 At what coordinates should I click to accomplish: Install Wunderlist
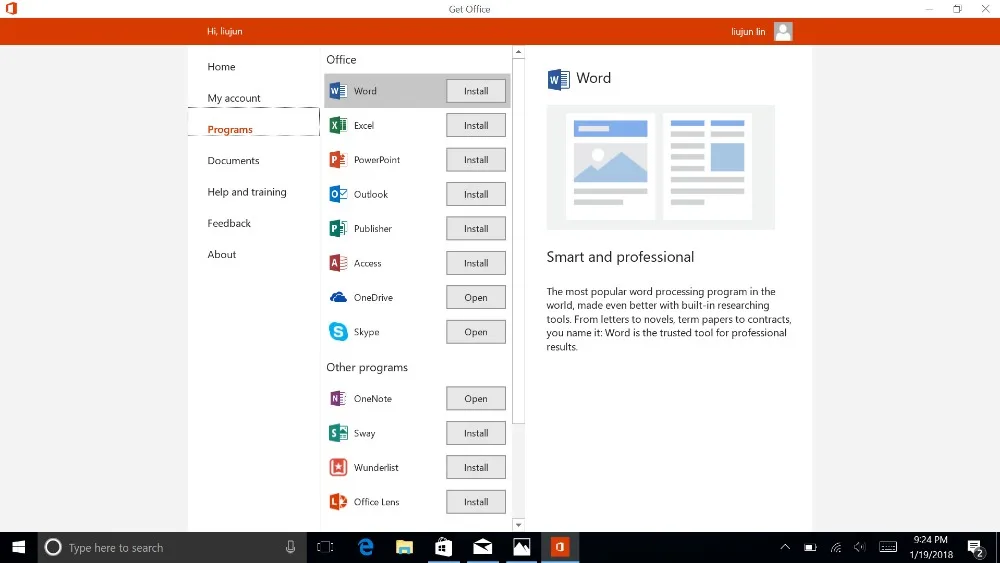click(x=476, y=467)
